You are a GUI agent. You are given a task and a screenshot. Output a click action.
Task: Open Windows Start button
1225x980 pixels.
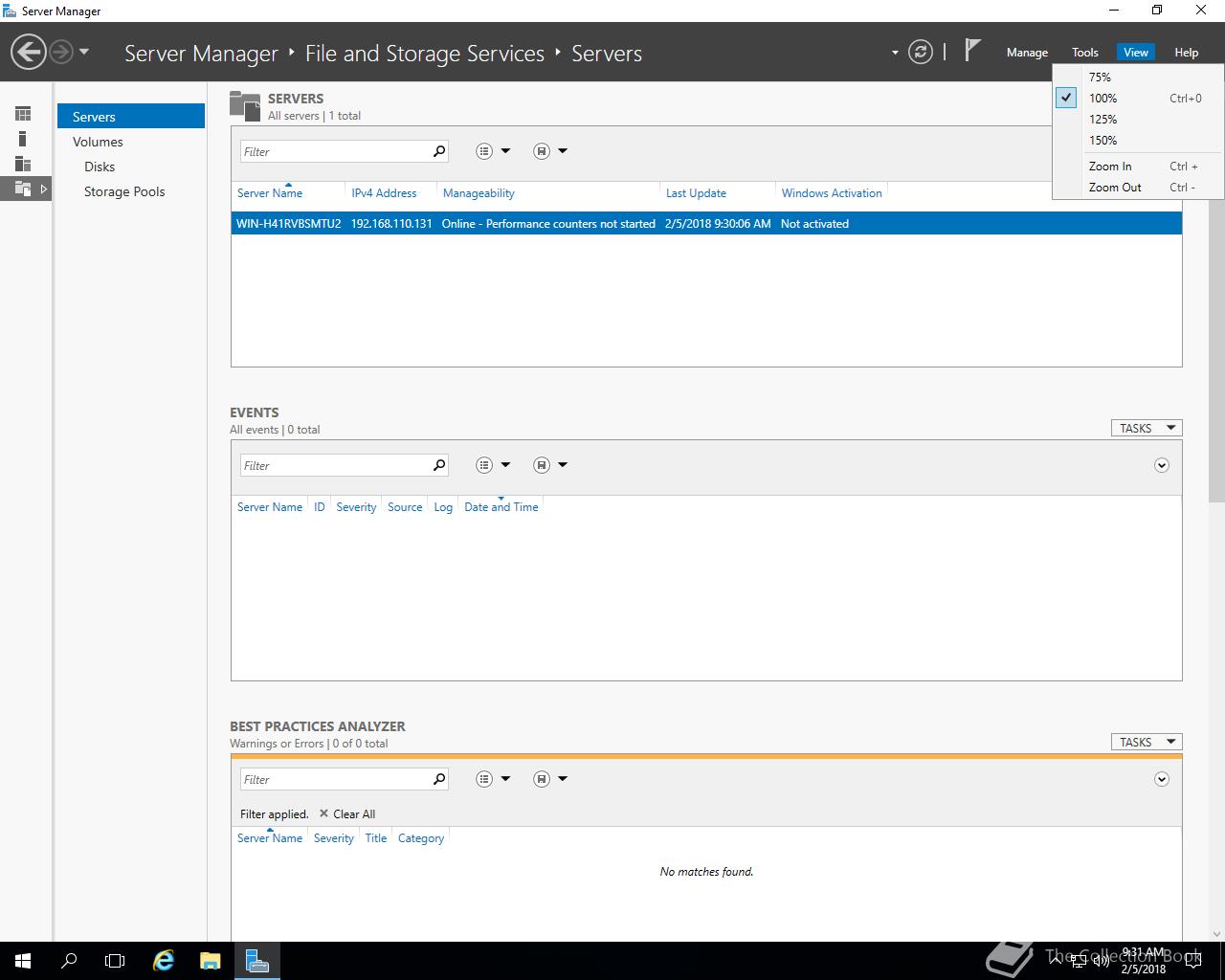23,961
